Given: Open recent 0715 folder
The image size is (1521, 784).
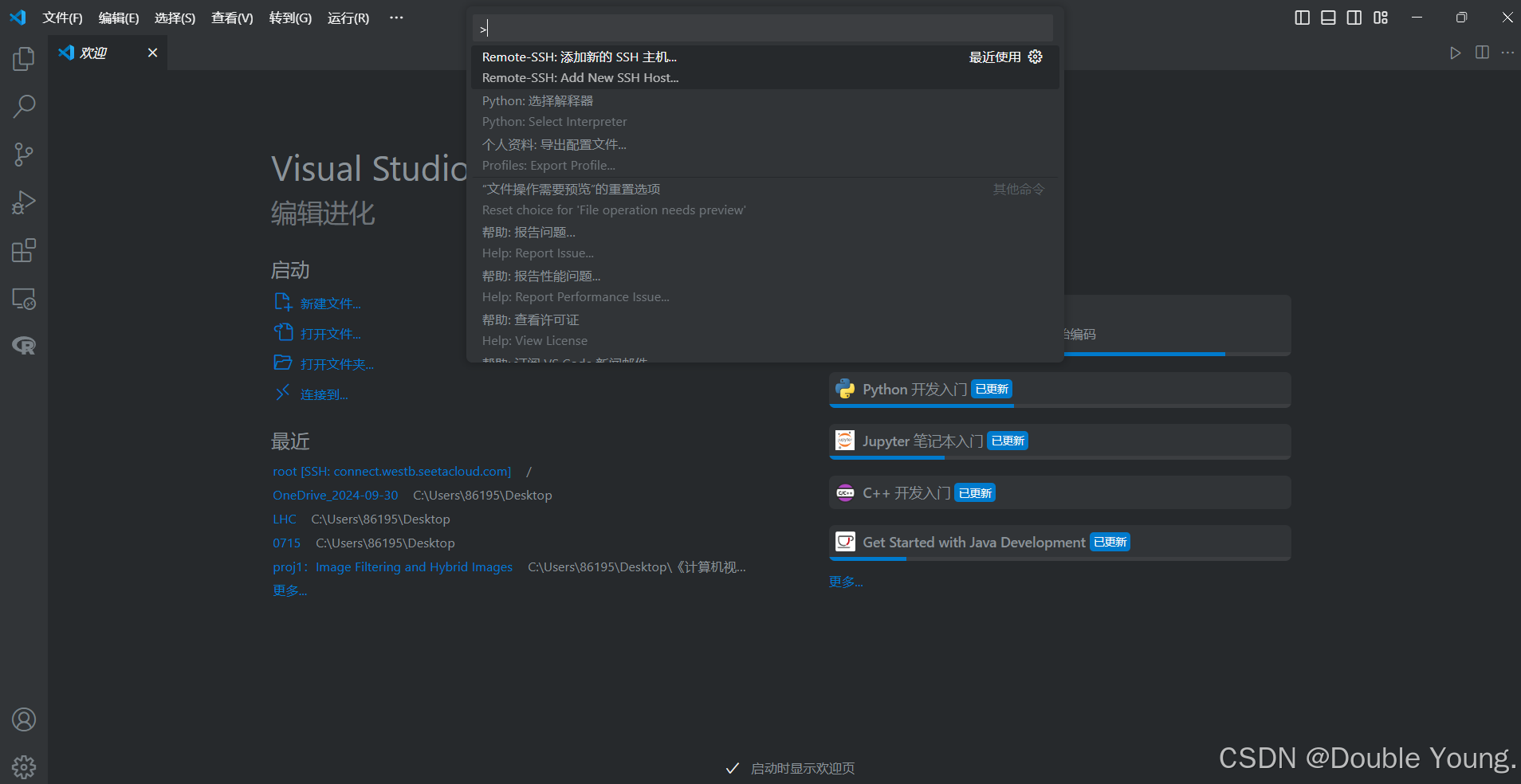Looking at the screenshot, I should tap(287, 543).
